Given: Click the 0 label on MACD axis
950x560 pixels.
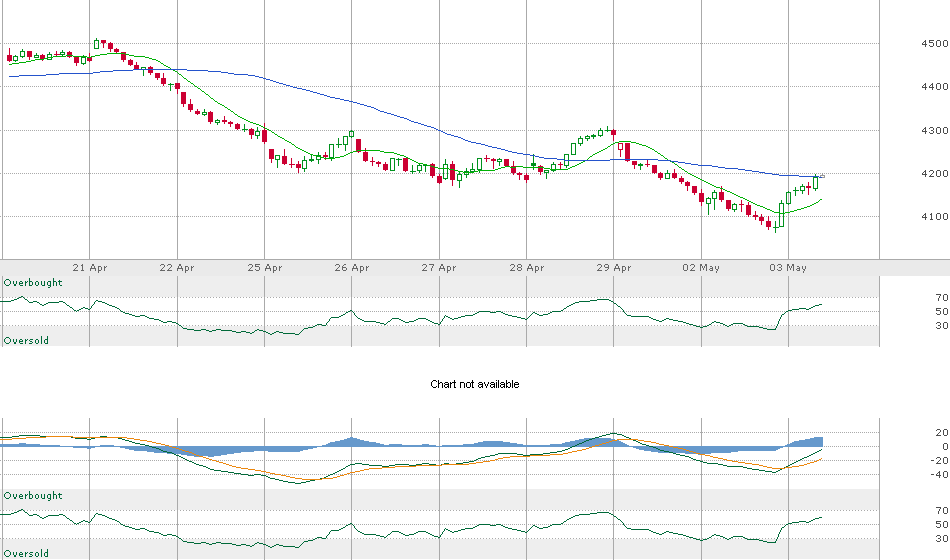Looking at the screenshot, I should tap(945, 447).
